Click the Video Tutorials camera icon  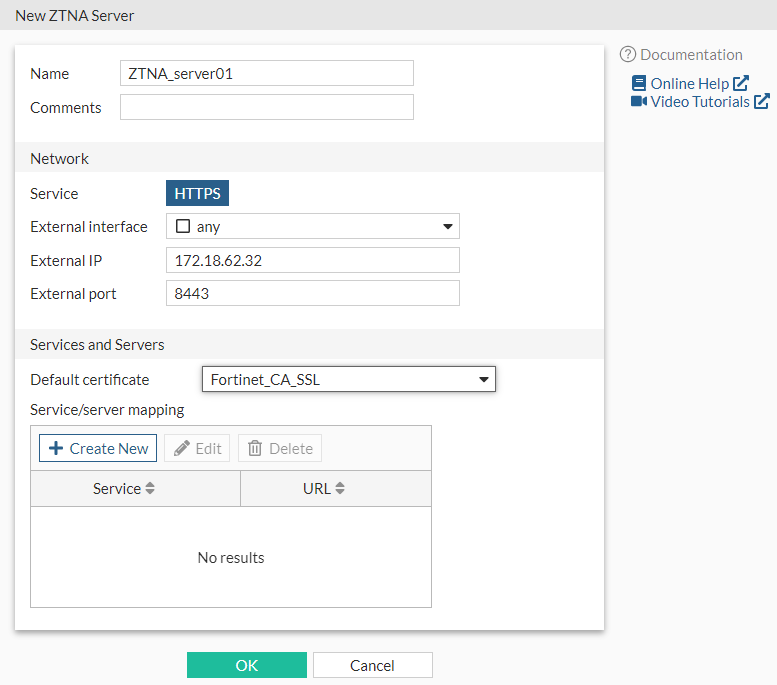pos(639,102)
